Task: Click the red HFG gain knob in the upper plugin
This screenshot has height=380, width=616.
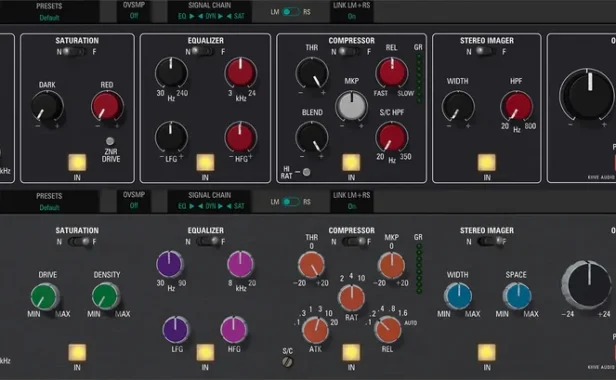Action: click(x=240, y=137)
